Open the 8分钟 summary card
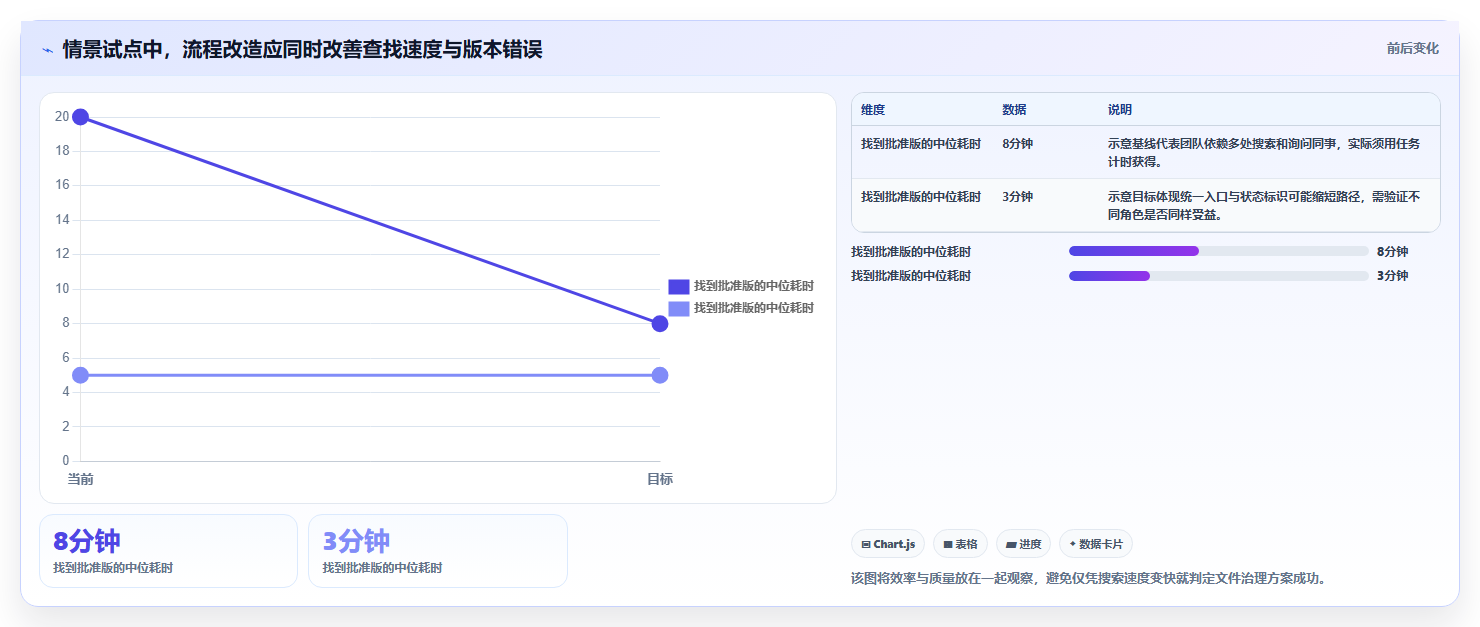This screenshot has height=627, width=1480. [x=168, y=551]
